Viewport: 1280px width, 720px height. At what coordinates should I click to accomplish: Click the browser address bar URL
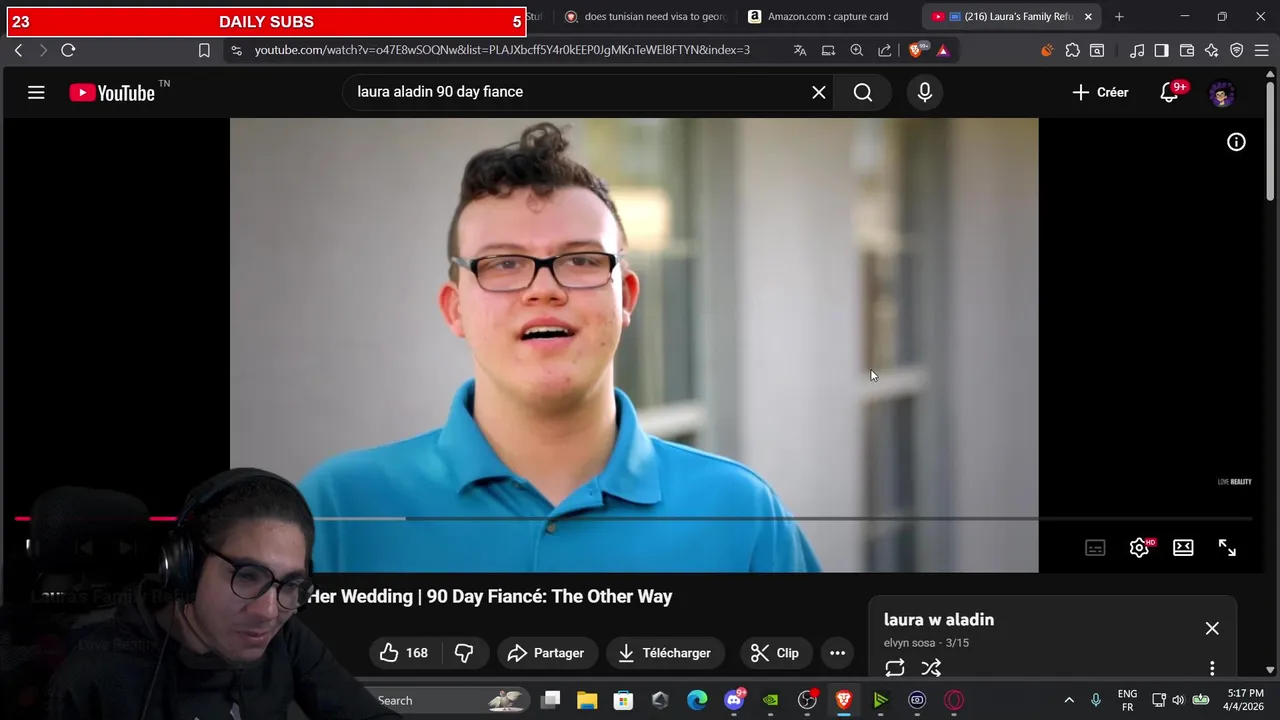(x=502, y=50)
